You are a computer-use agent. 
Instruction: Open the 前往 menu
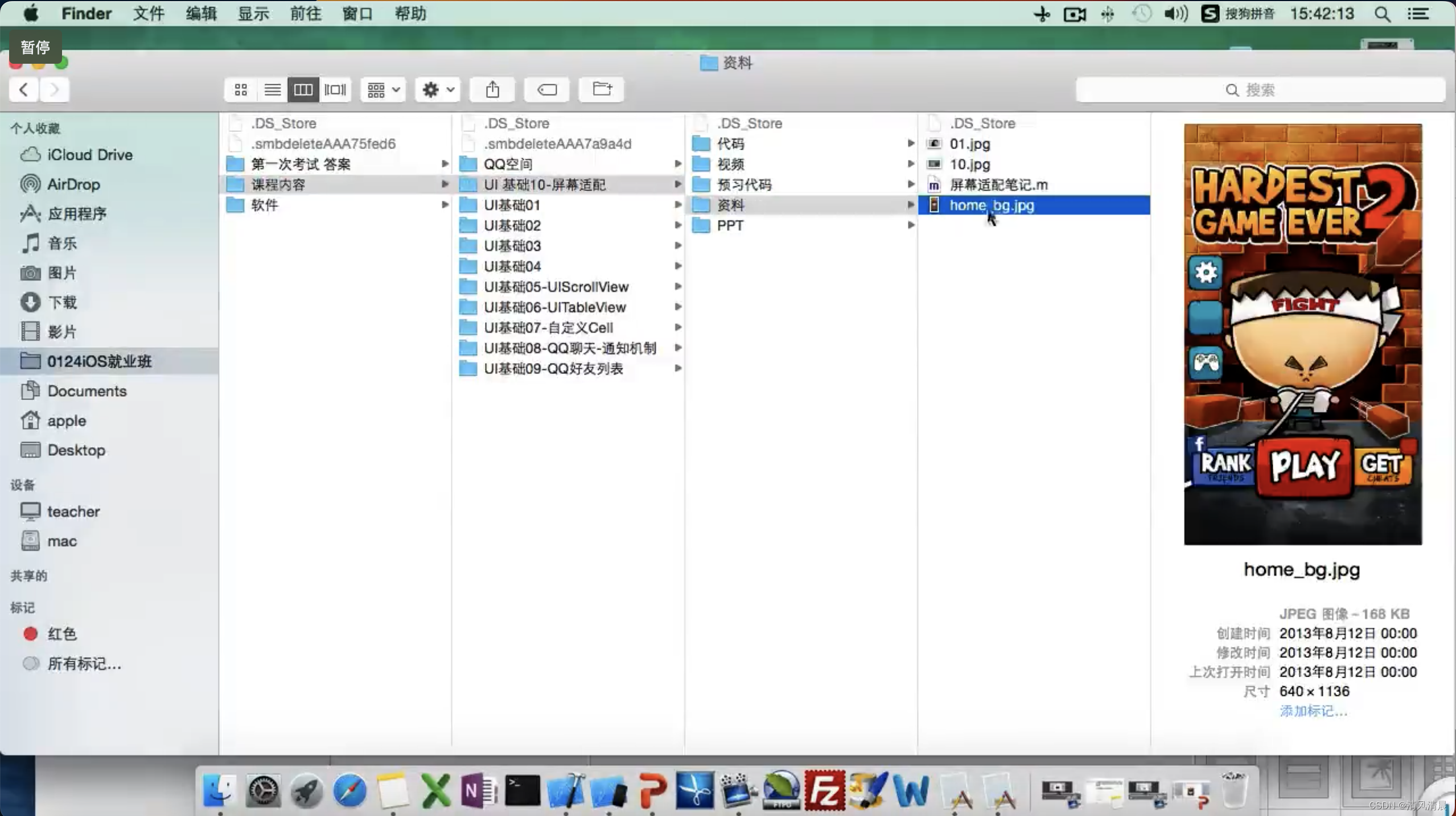point(306,13)
